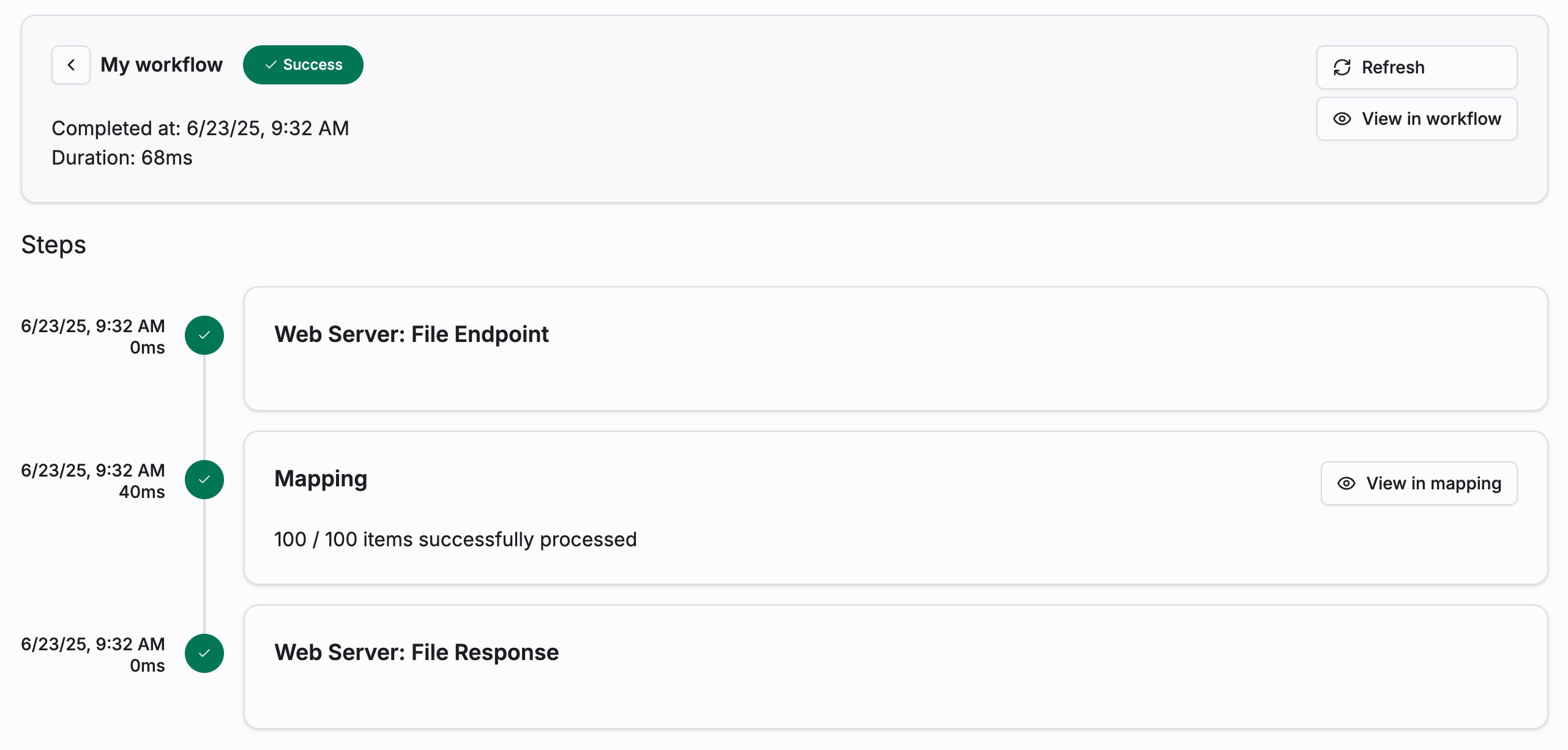This screenshot has height=750, width=1568.
Task: Click the 100 / 100 items processed text
Action: pos(455,540)
